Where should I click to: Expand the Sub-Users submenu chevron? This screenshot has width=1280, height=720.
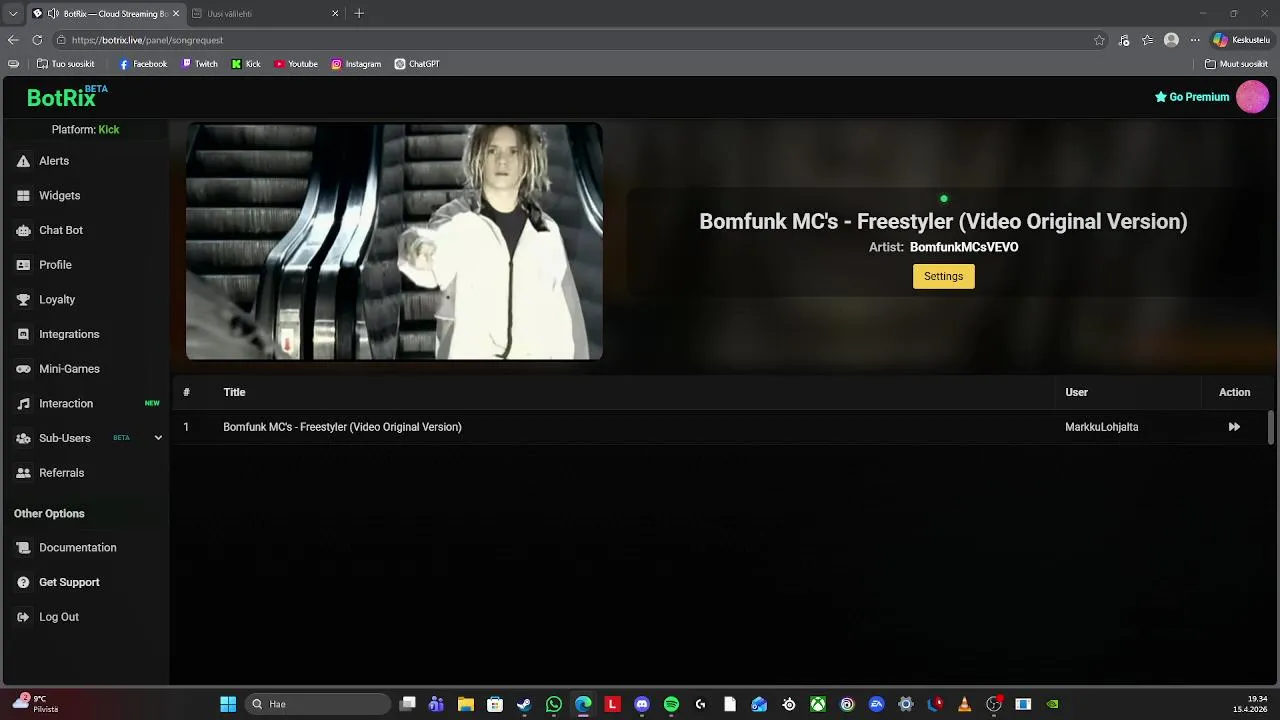point(157,438)
